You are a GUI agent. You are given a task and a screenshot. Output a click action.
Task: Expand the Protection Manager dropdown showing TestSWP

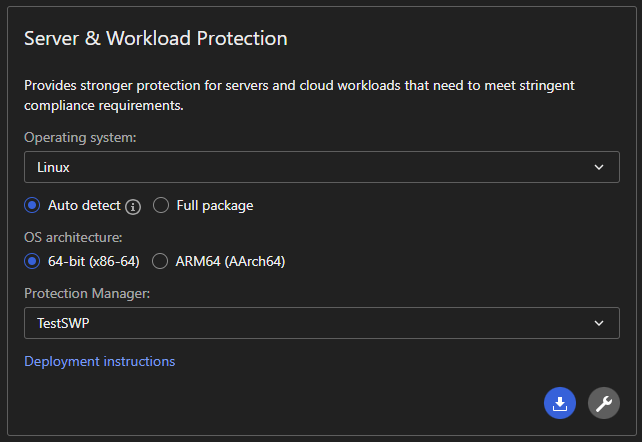(320, 323)
